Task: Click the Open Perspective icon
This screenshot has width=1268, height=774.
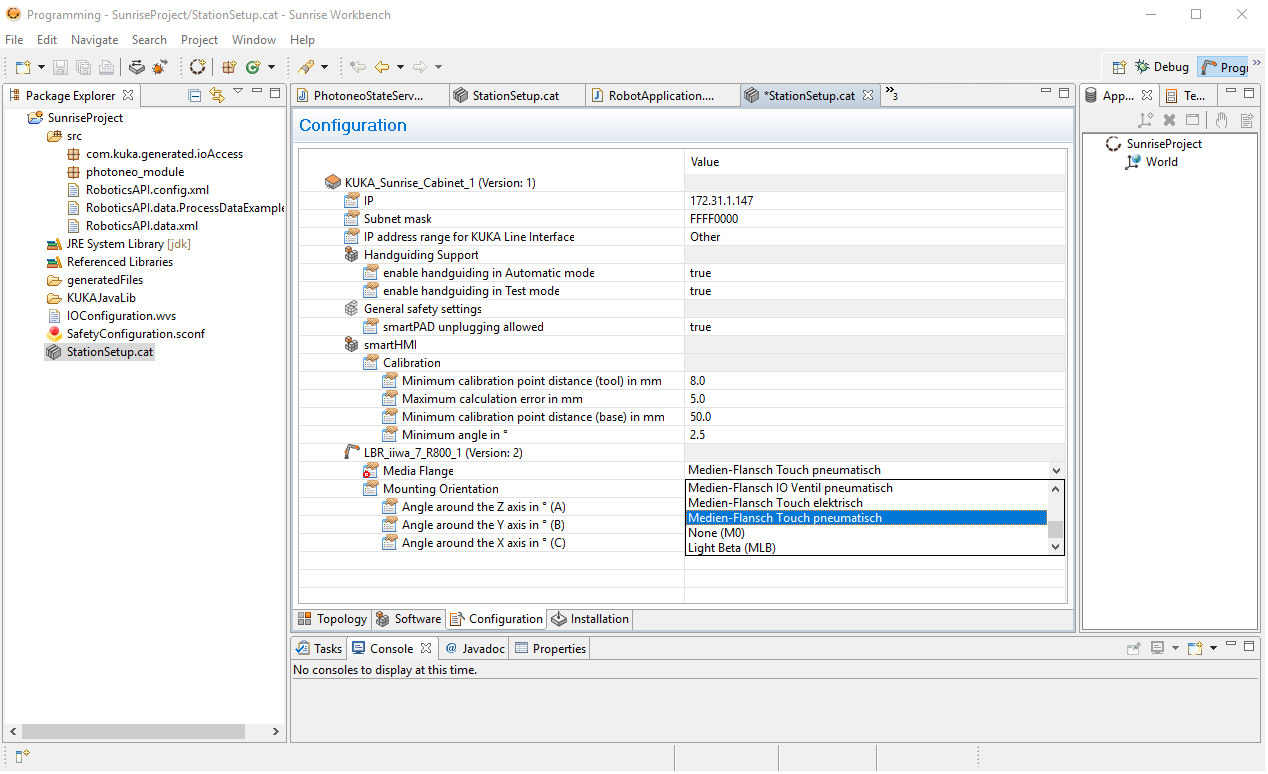Action: coord(1120,67)
